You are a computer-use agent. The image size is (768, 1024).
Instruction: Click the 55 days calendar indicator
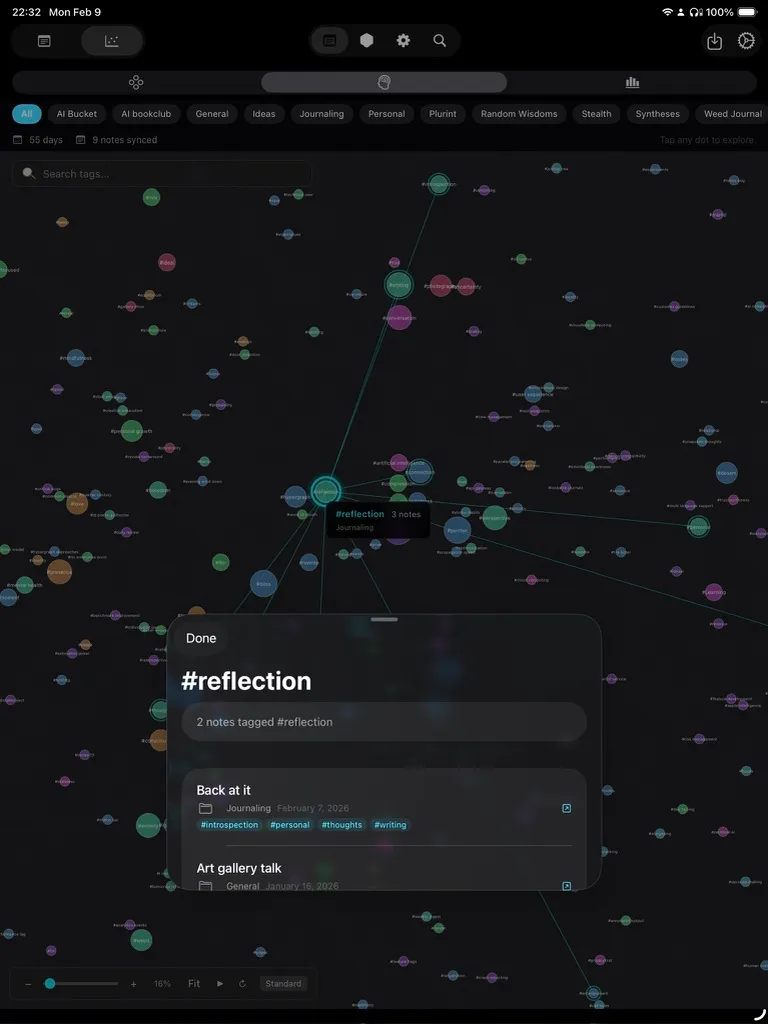tap(38, 140)
